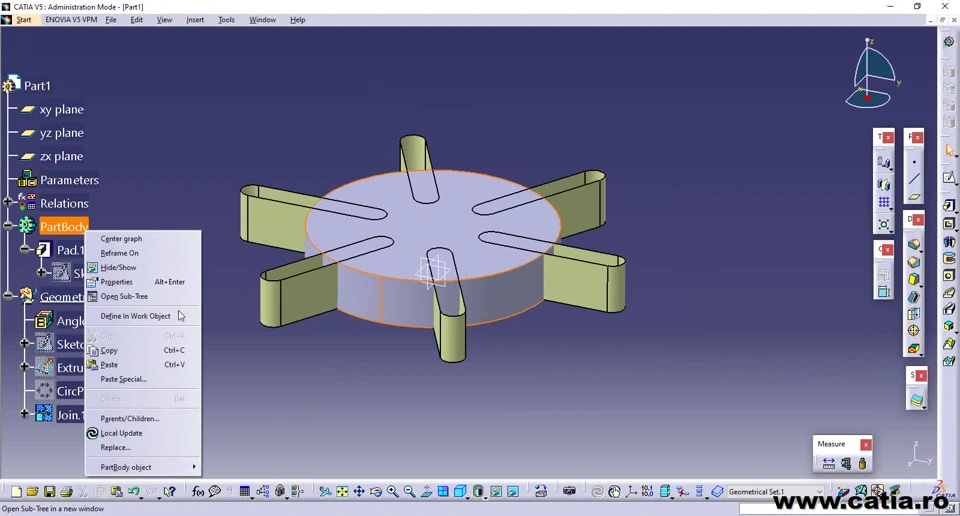The width and height of the screenshot is (960, 516).
Task: Click the New document icon
Action: click(17, 492)
